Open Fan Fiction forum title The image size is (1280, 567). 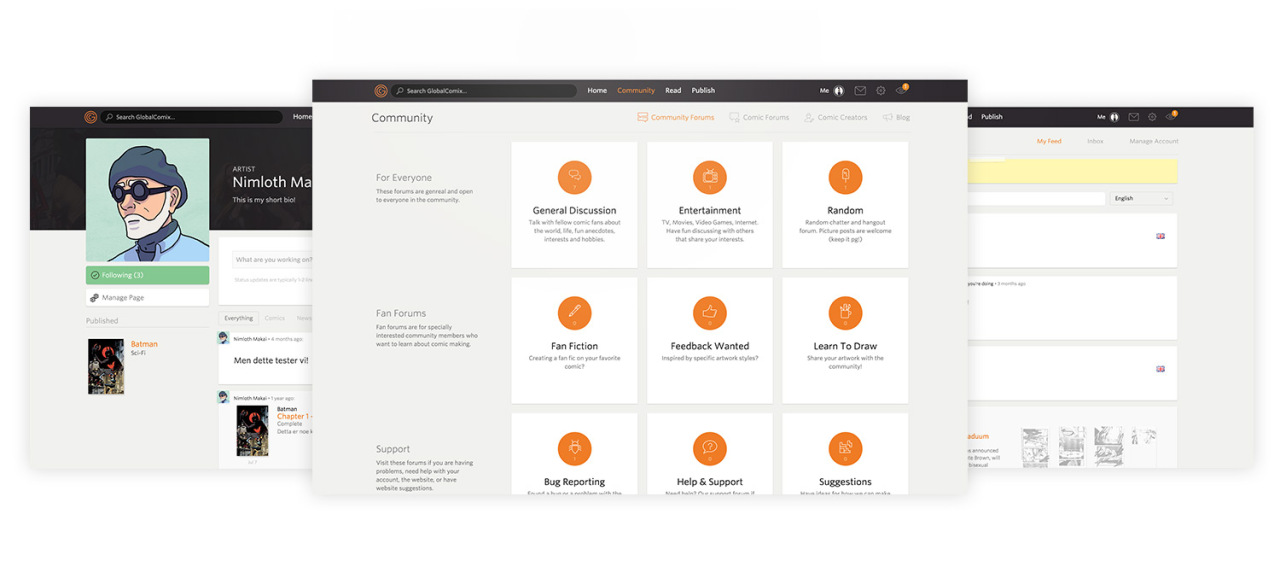click(574, 346)
